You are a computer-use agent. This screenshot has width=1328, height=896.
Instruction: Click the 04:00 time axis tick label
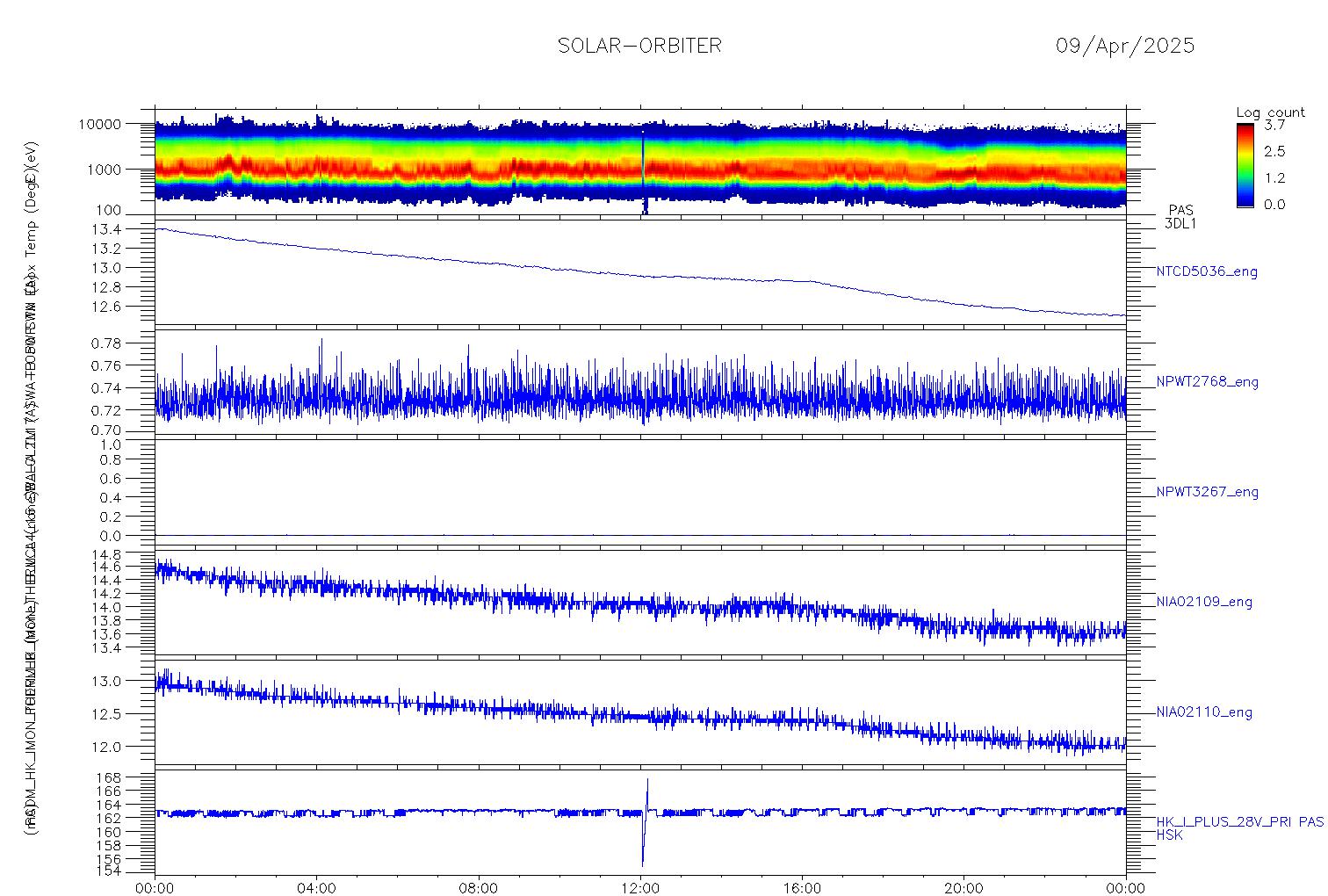coord(317,888)
